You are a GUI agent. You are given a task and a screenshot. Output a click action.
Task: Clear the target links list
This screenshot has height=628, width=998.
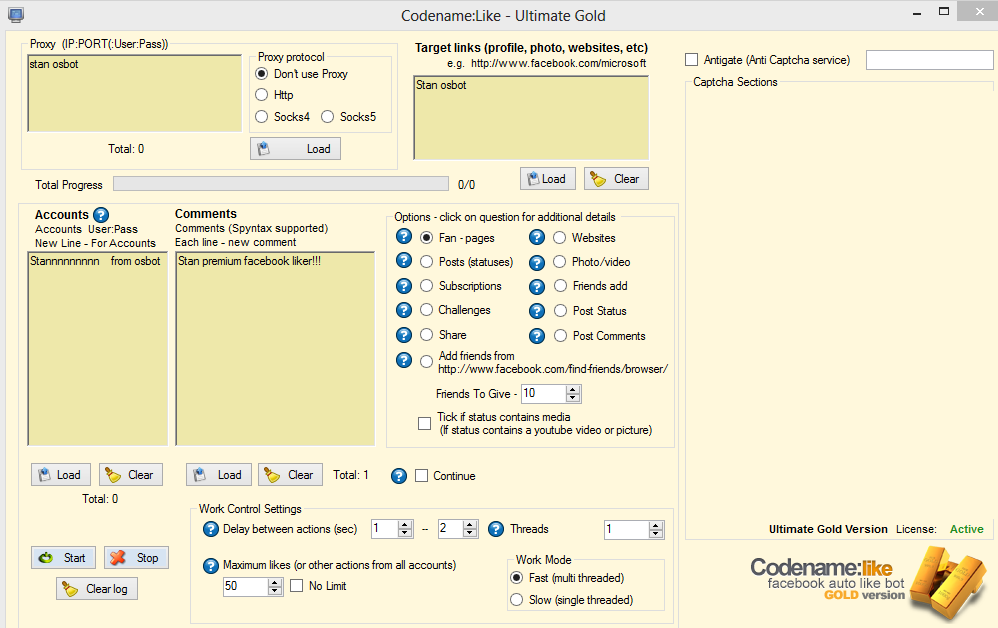coord(616,179)
